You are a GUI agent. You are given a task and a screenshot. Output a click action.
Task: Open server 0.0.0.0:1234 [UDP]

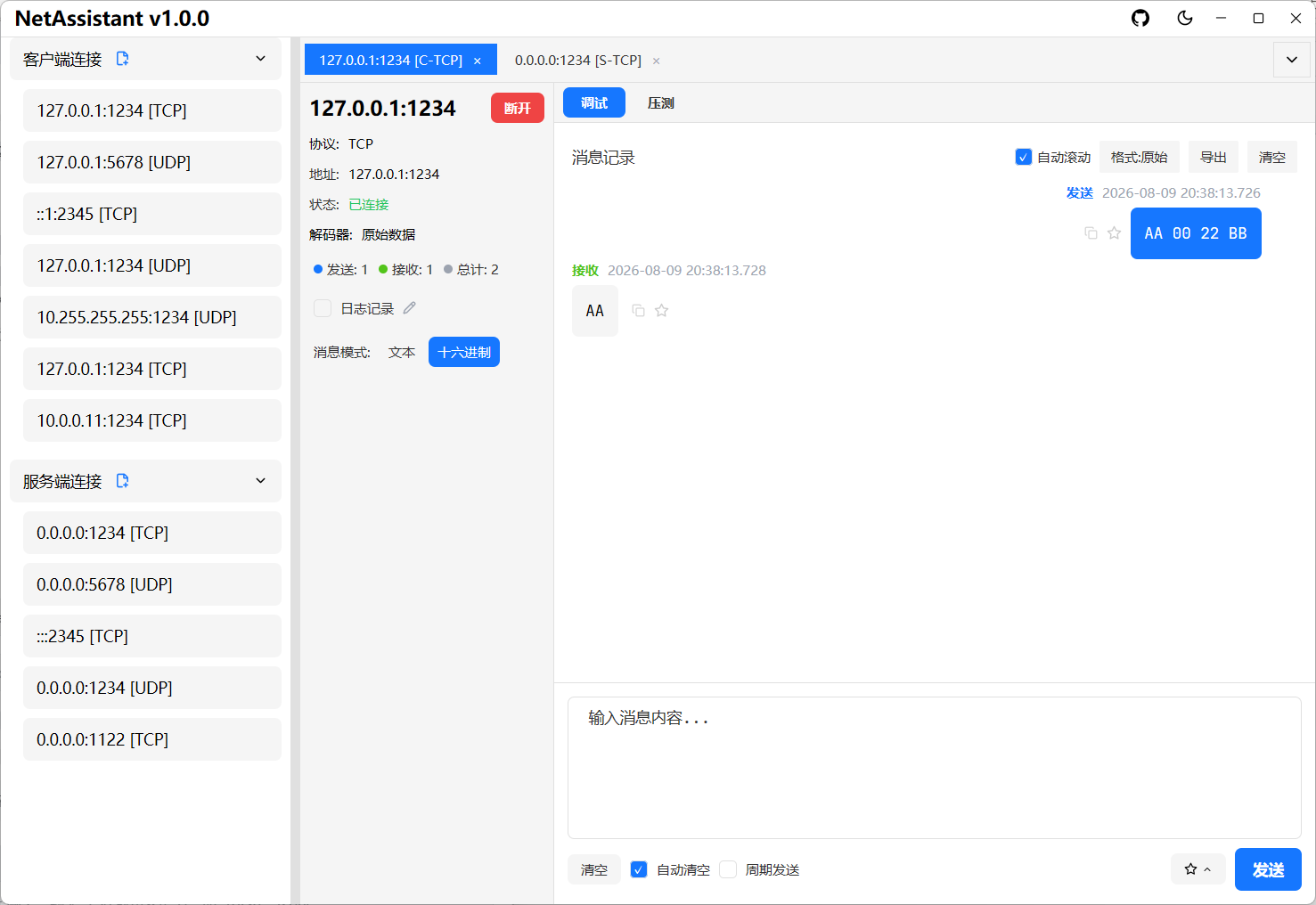point(152,688)
